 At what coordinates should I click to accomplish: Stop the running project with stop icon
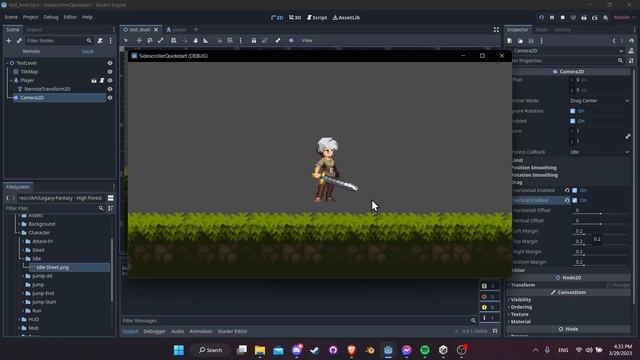(562, 18)
